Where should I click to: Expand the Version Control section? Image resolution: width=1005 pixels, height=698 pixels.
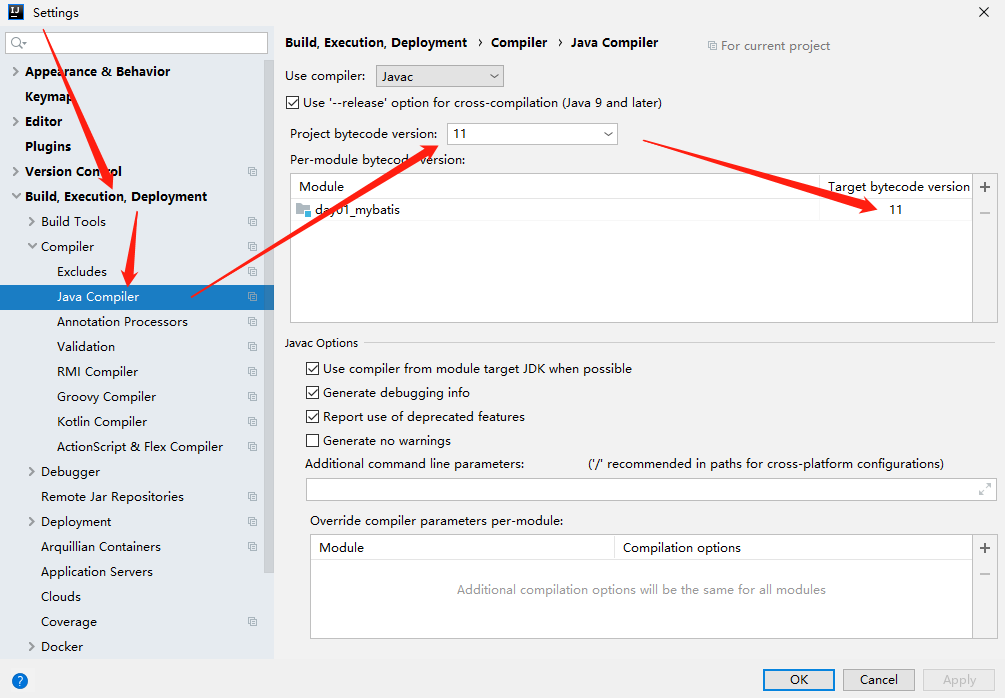pos(15,172)
